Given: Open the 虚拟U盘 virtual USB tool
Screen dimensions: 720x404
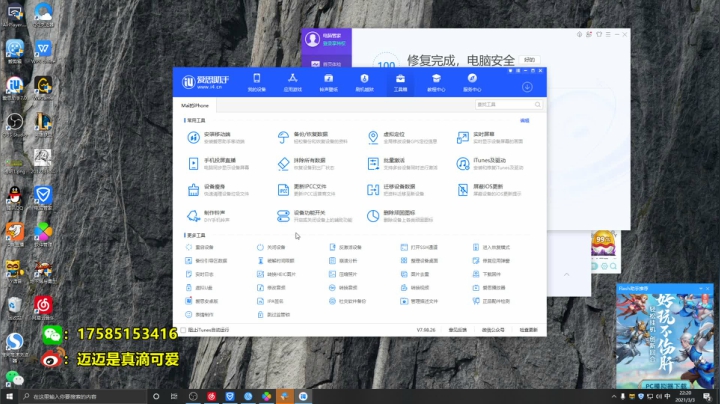Looking at the screenshot, I should tap(199, 287).
